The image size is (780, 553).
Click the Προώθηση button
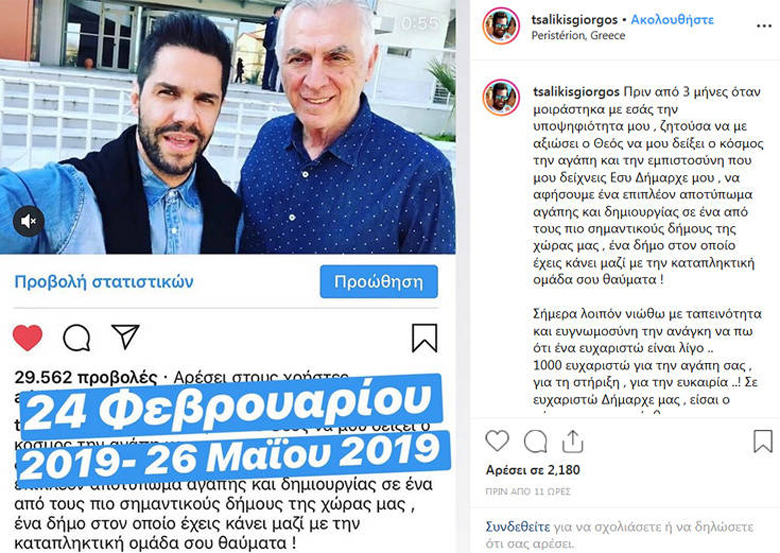tap(379, 281)
